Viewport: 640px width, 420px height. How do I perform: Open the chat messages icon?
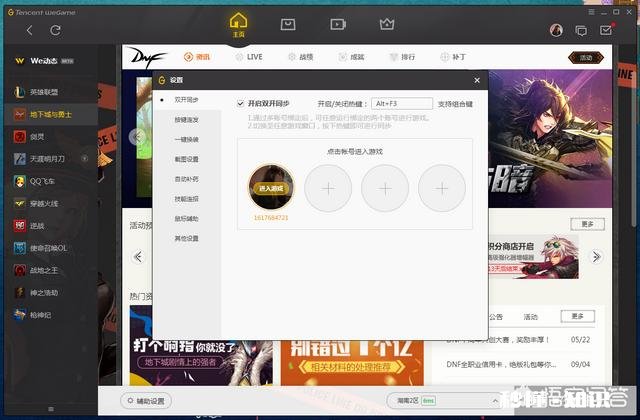tap(581, 31)
